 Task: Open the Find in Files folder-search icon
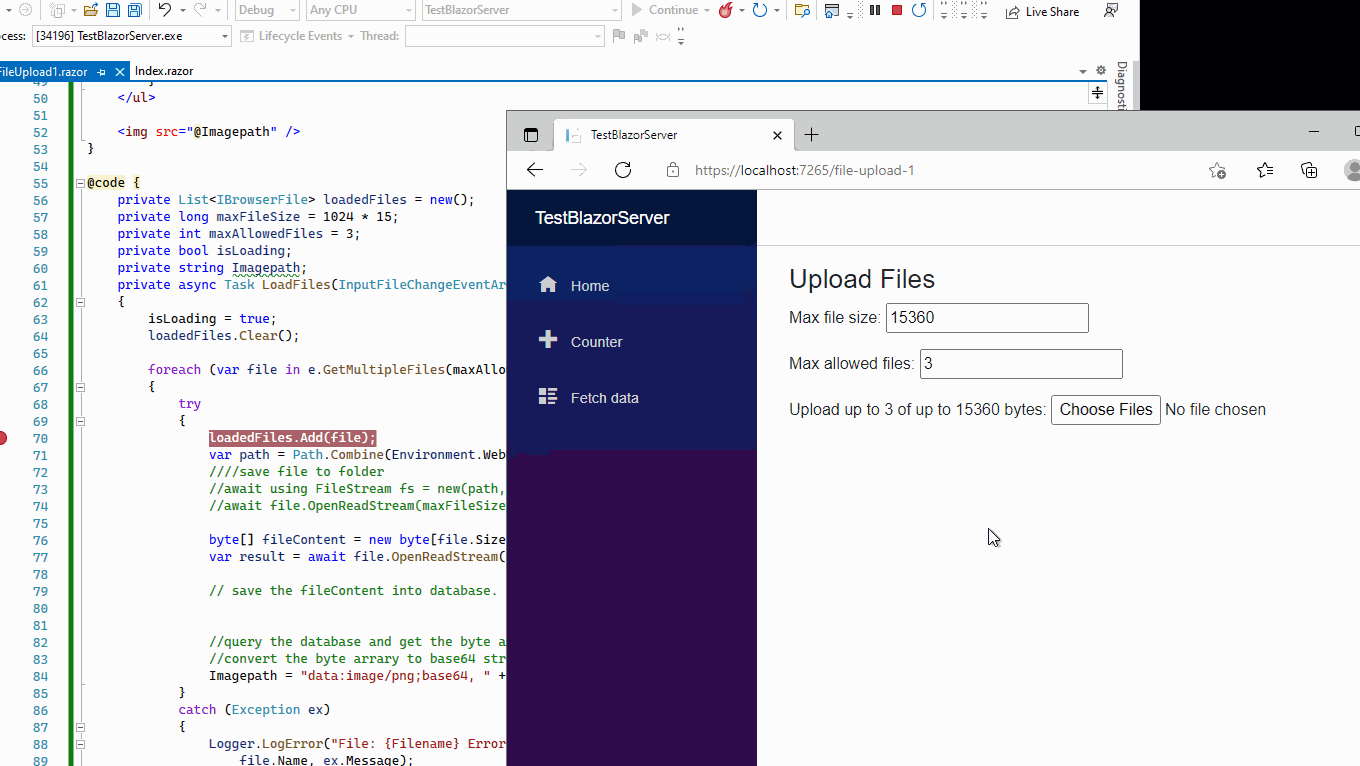pyautogui.click(x=801, y=10)
